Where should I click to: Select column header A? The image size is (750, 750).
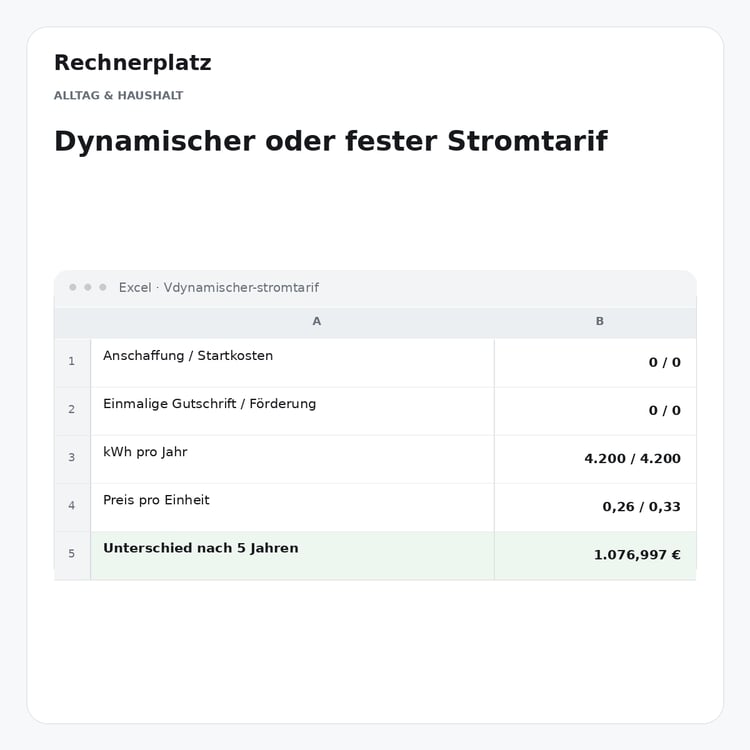pyautogui.click(x=317, y=321)
